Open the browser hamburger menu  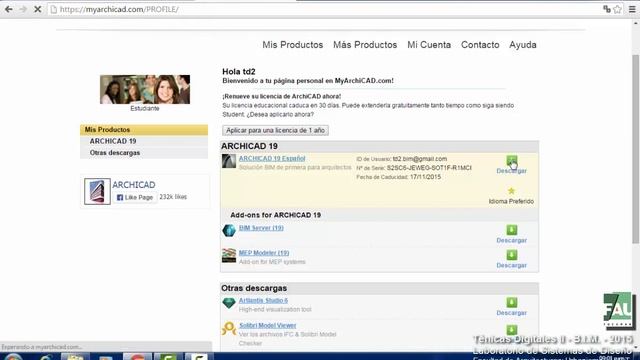(x=632, y=9)
